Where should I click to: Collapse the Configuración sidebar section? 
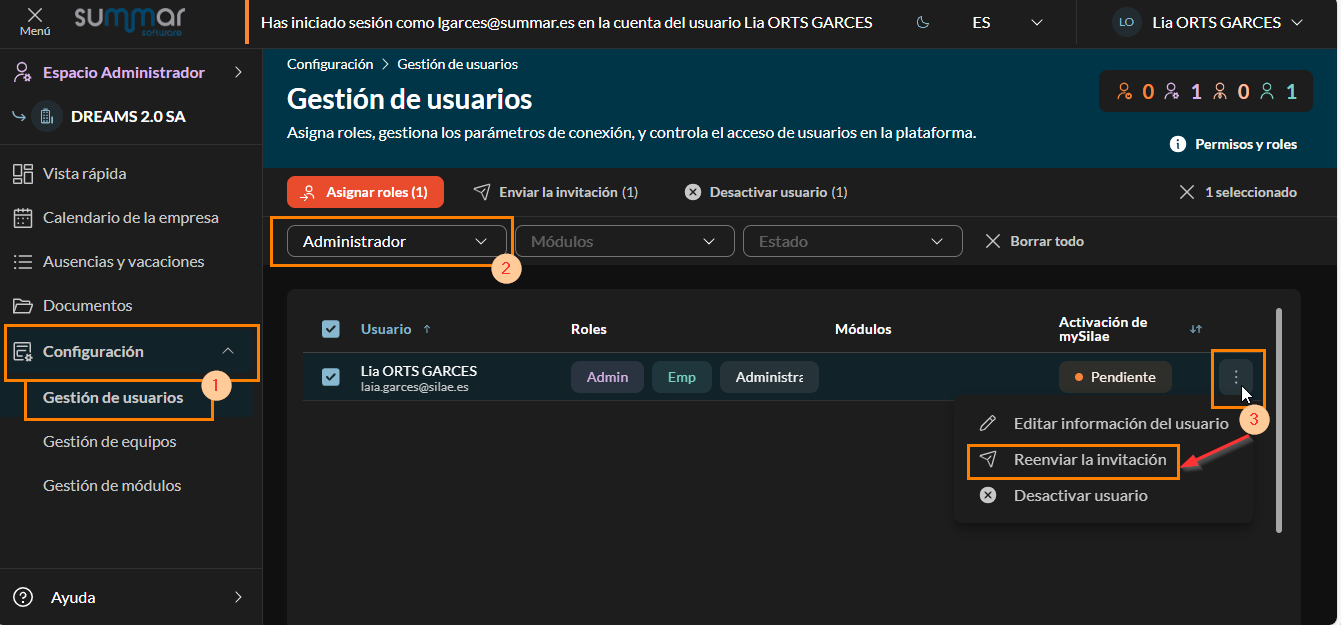(x=228, y=351)
